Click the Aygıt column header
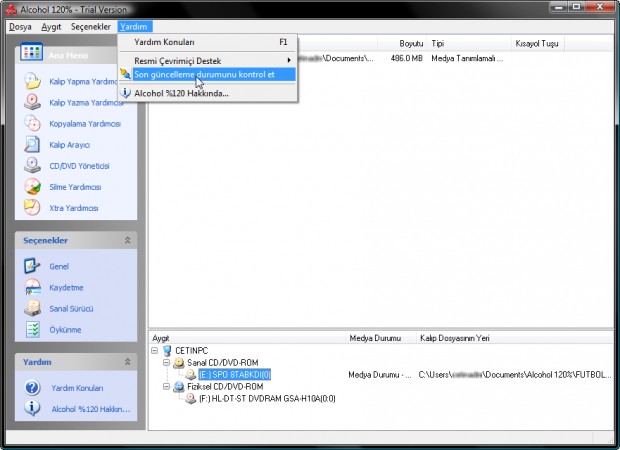This screenshot has width=620, height=450. (247, 338)
